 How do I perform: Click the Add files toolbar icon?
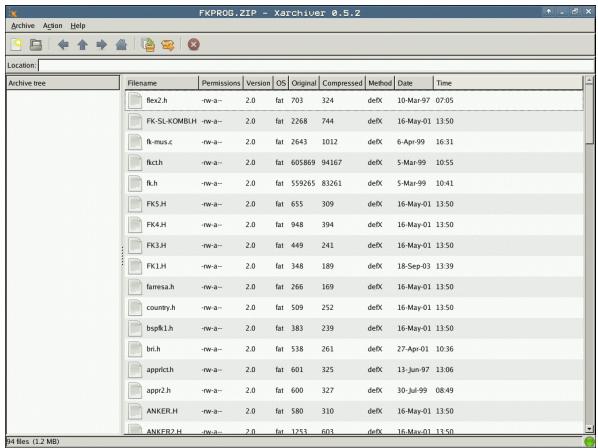click(x=148, y=45)
